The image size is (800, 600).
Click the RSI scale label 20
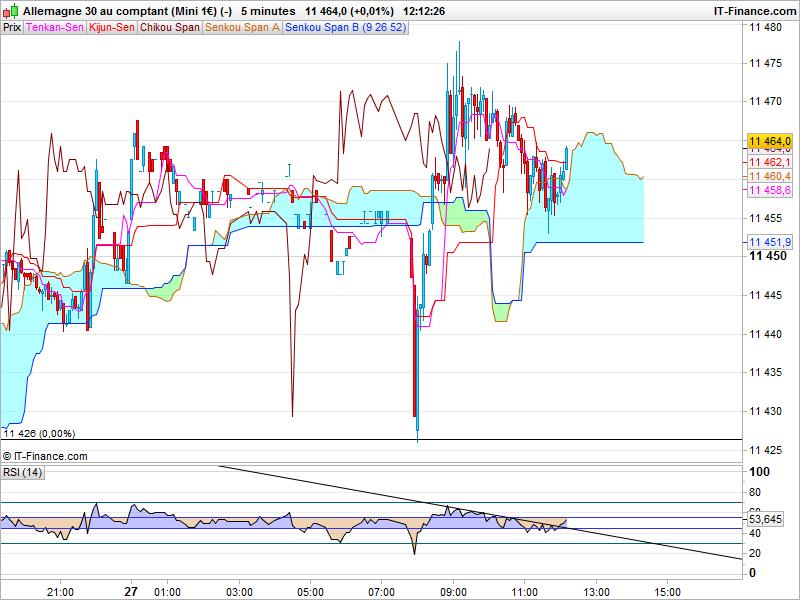click(x=755, y=553)
